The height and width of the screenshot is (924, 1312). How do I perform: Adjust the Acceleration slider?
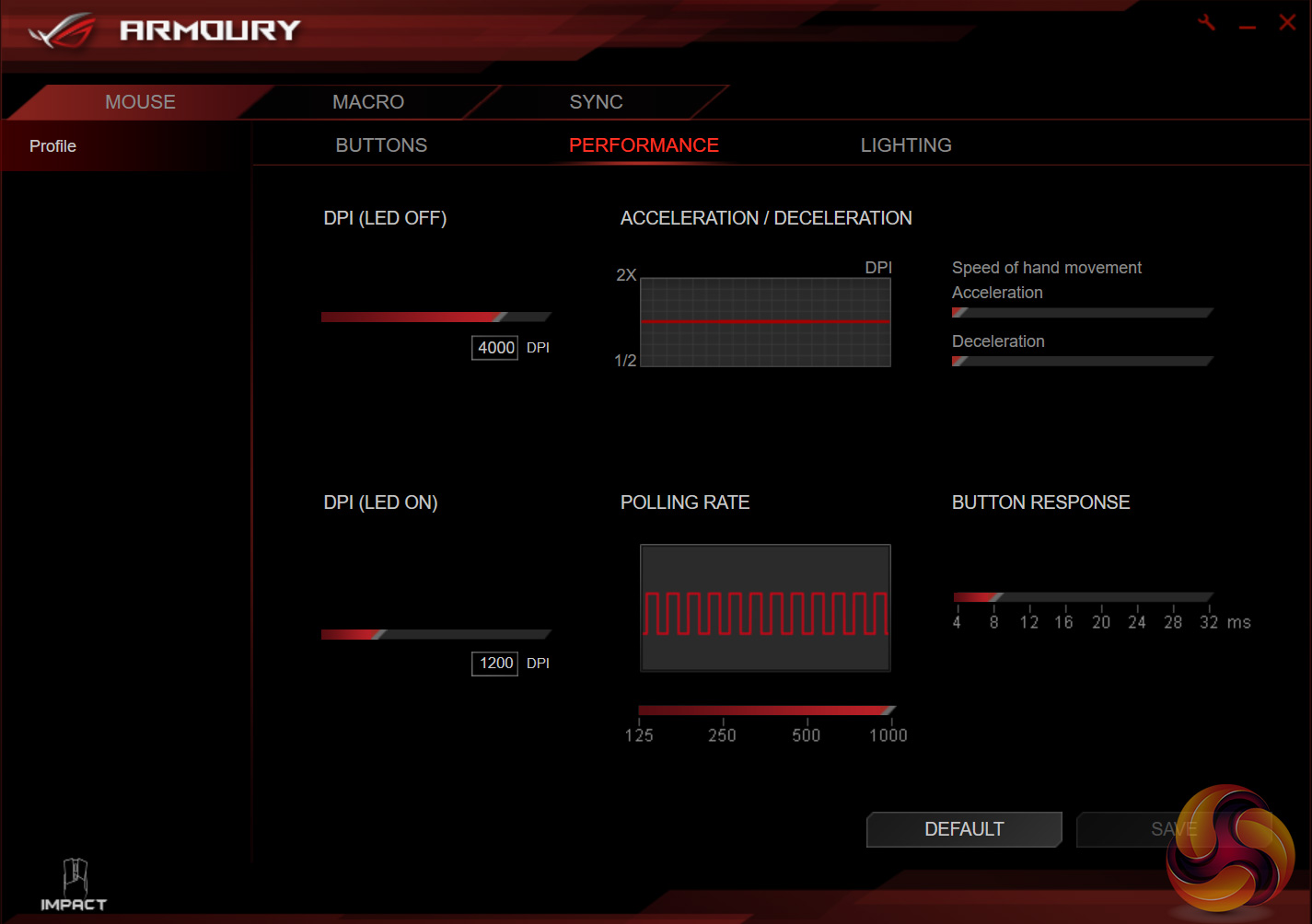[1083, 313]
